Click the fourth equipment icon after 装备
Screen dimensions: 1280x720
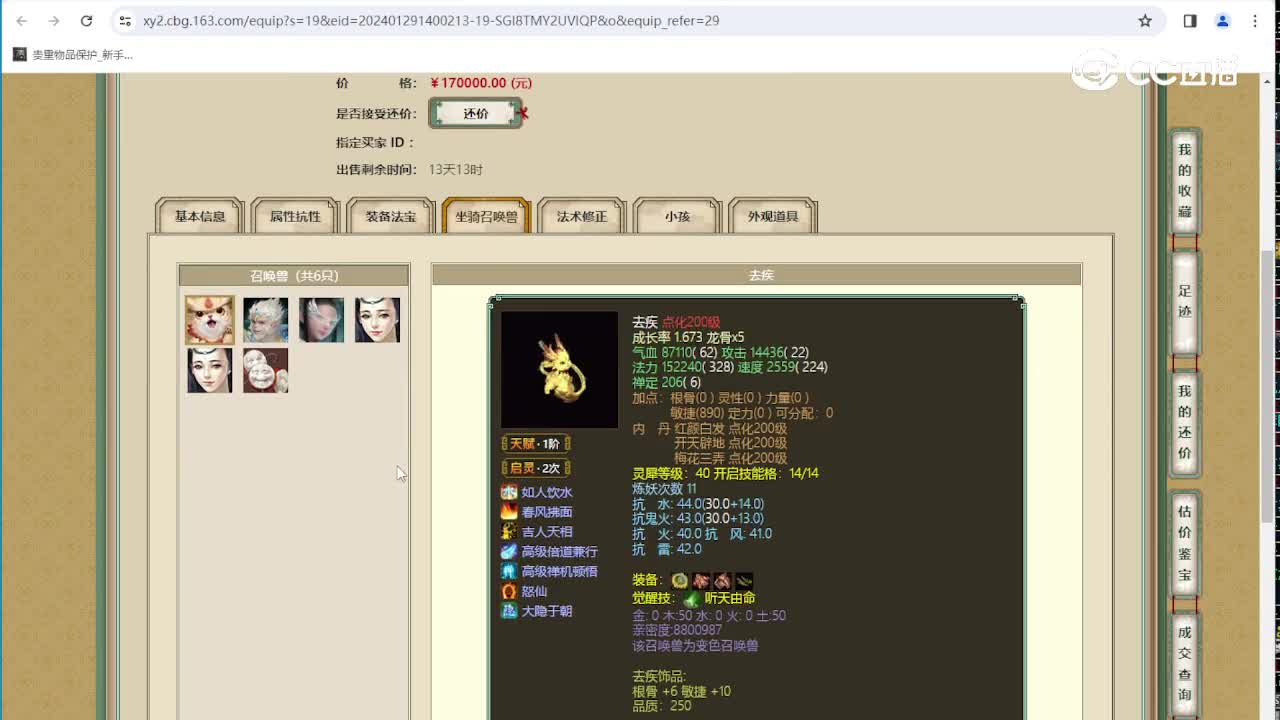[x=744, y=580]
